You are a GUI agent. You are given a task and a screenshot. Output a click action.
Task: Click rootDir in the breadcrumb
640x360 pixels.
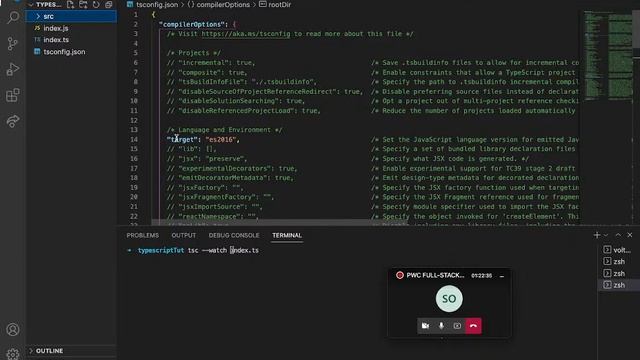tap(280, 5)
